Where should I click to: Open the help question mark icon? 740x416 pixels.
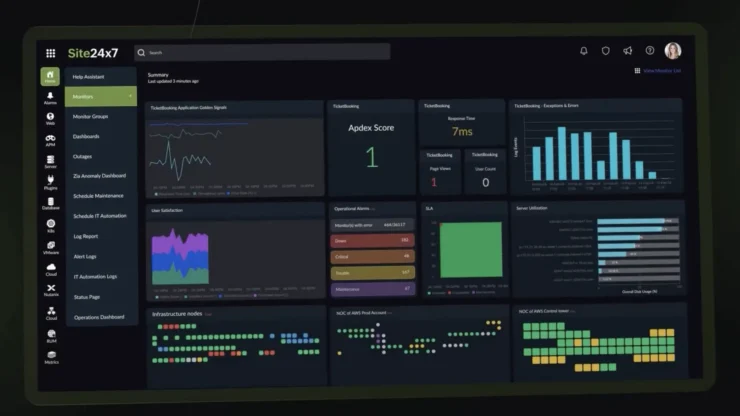click(x=650, y=51)
